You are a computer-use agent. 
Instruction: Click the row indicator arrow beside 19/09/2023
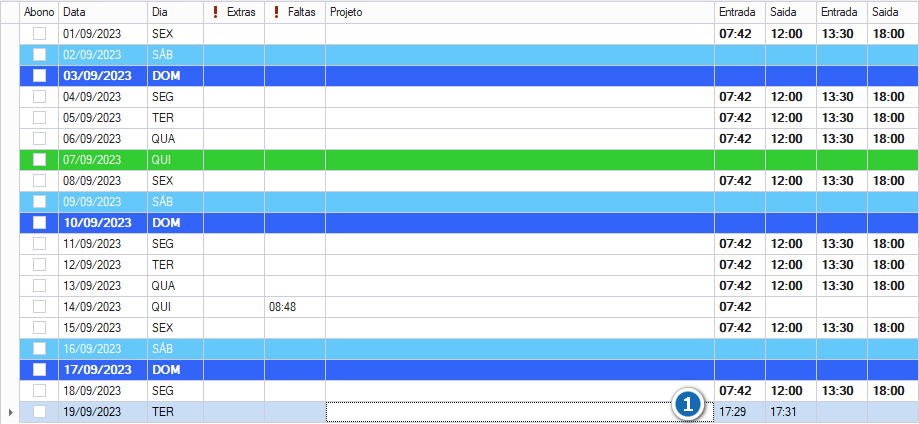[x=10, y=412]
